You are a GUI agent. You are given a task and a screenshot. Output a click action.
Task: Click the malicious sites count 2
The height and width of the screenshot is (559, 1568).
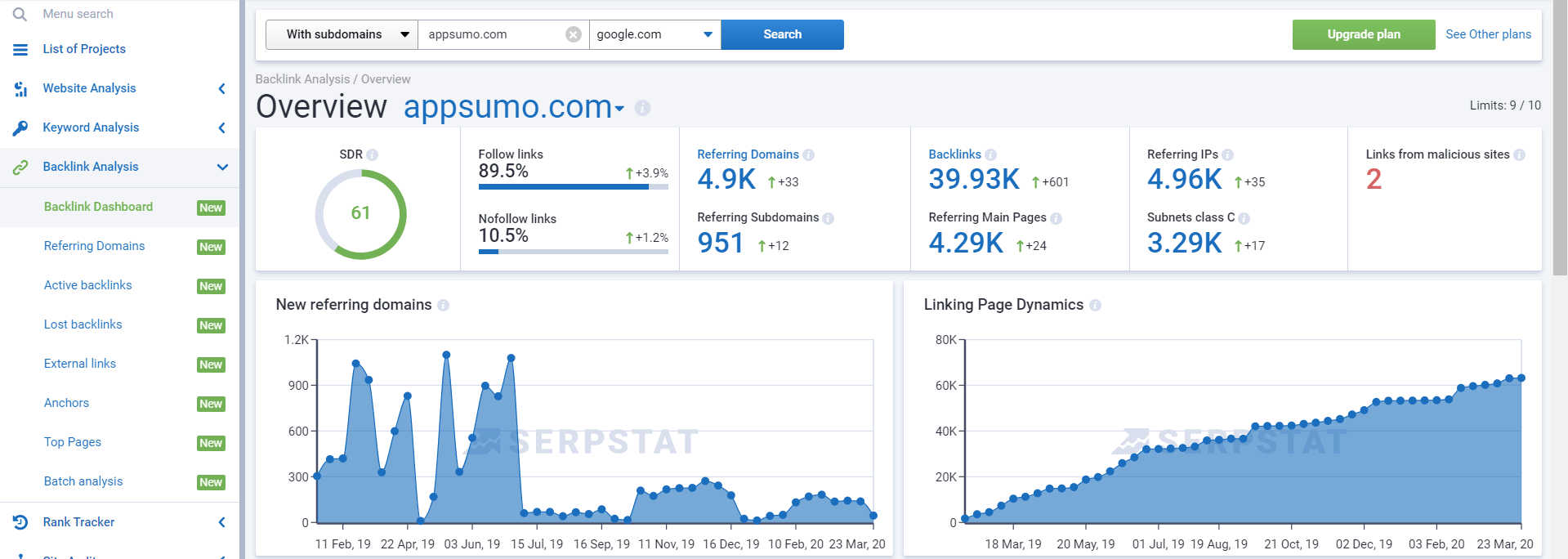click(1374, 179)
